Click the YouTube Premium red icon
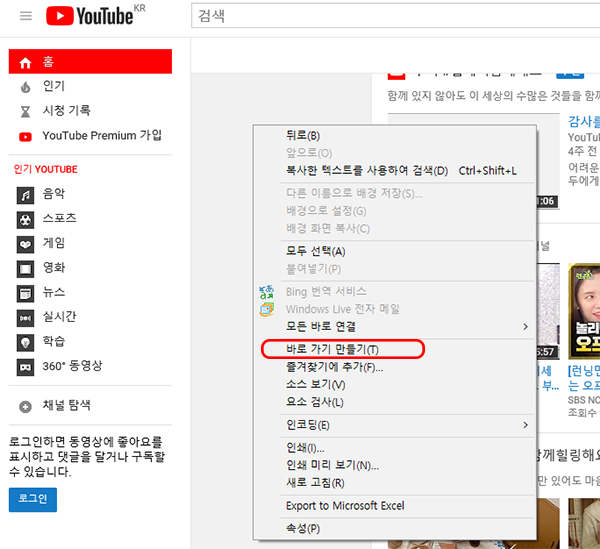This screenshot has width=600, height=549. coord(25,137)
